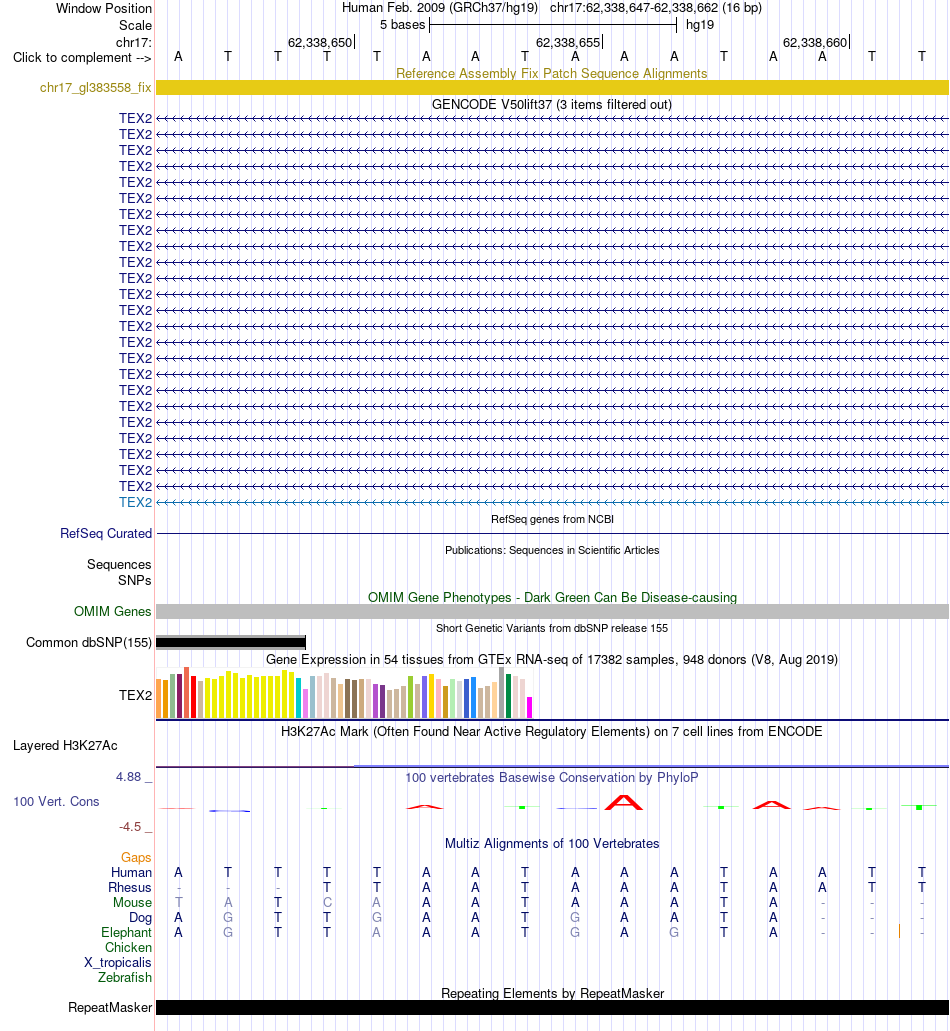Click the 'chr17:' ruler label
The height and width of the screenshot is (1031, 950).
point(133,43)
